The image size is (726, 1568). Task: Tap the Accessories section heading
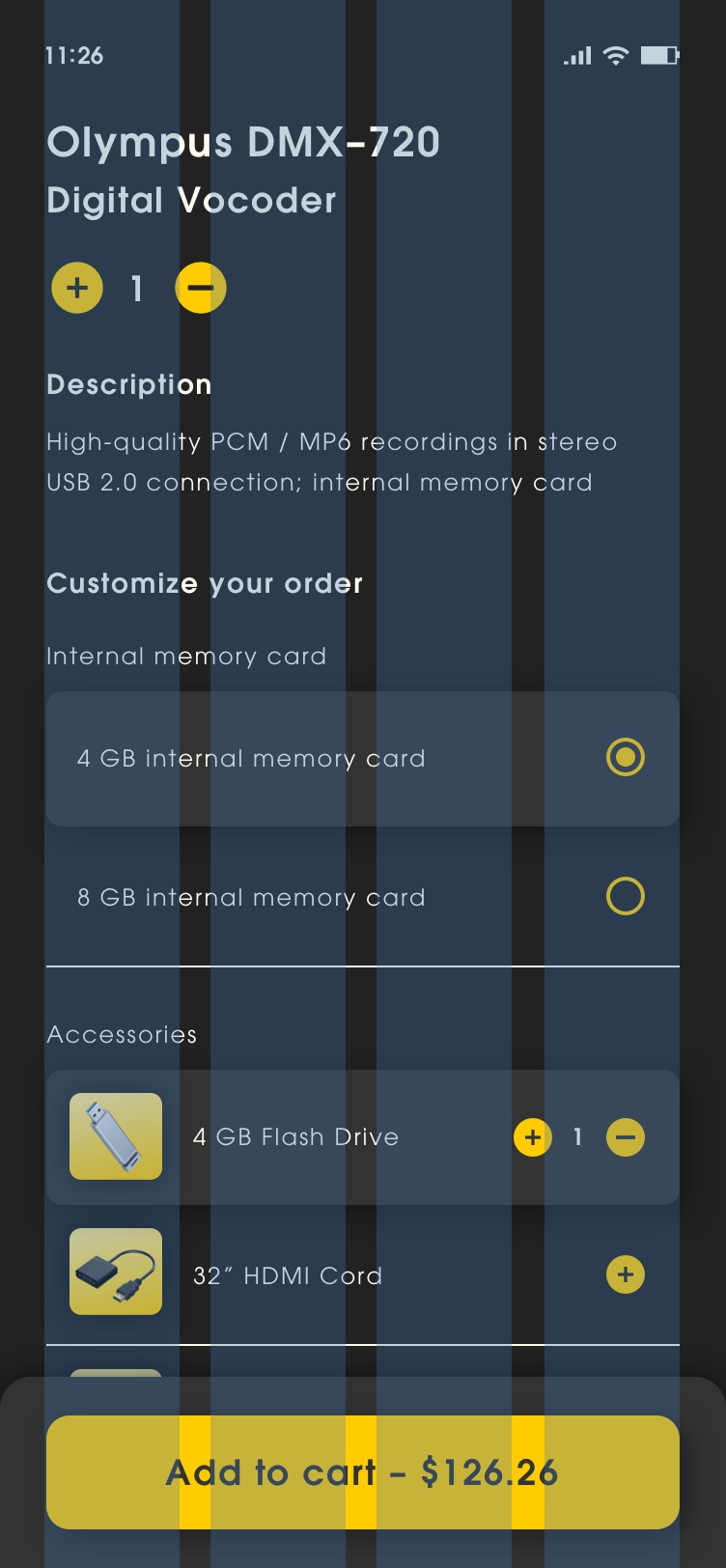pos(122,1035)
